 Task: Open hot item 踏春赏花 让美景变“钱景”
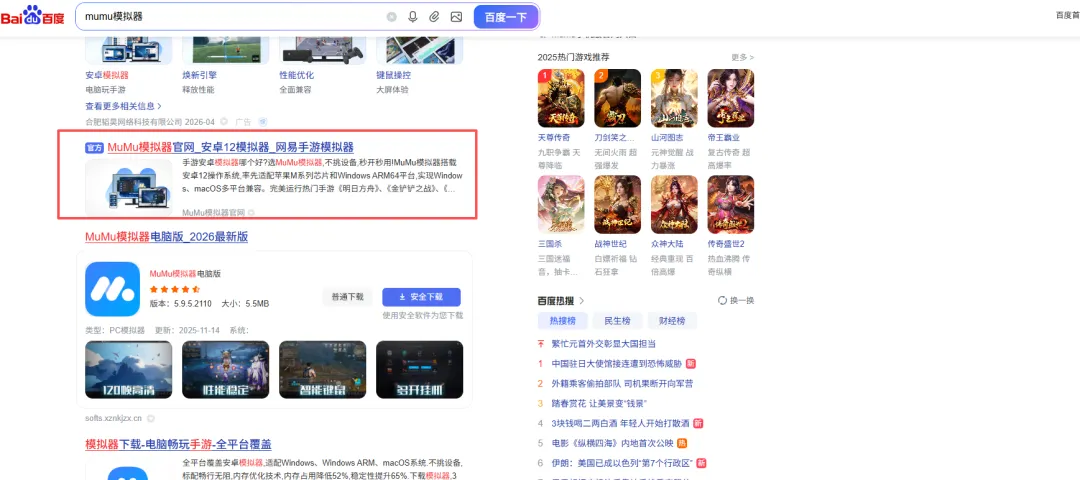click(599, 403)
